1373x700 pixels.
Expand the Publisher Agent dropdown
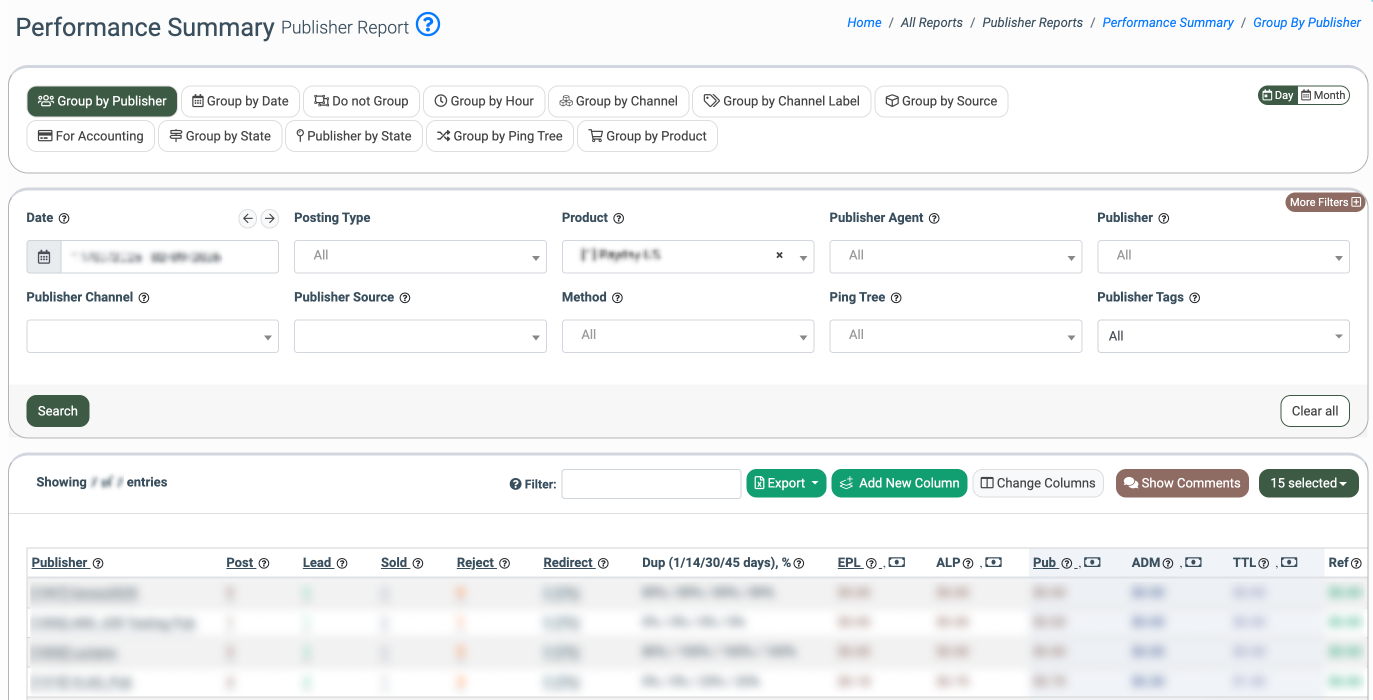(955, 257)
